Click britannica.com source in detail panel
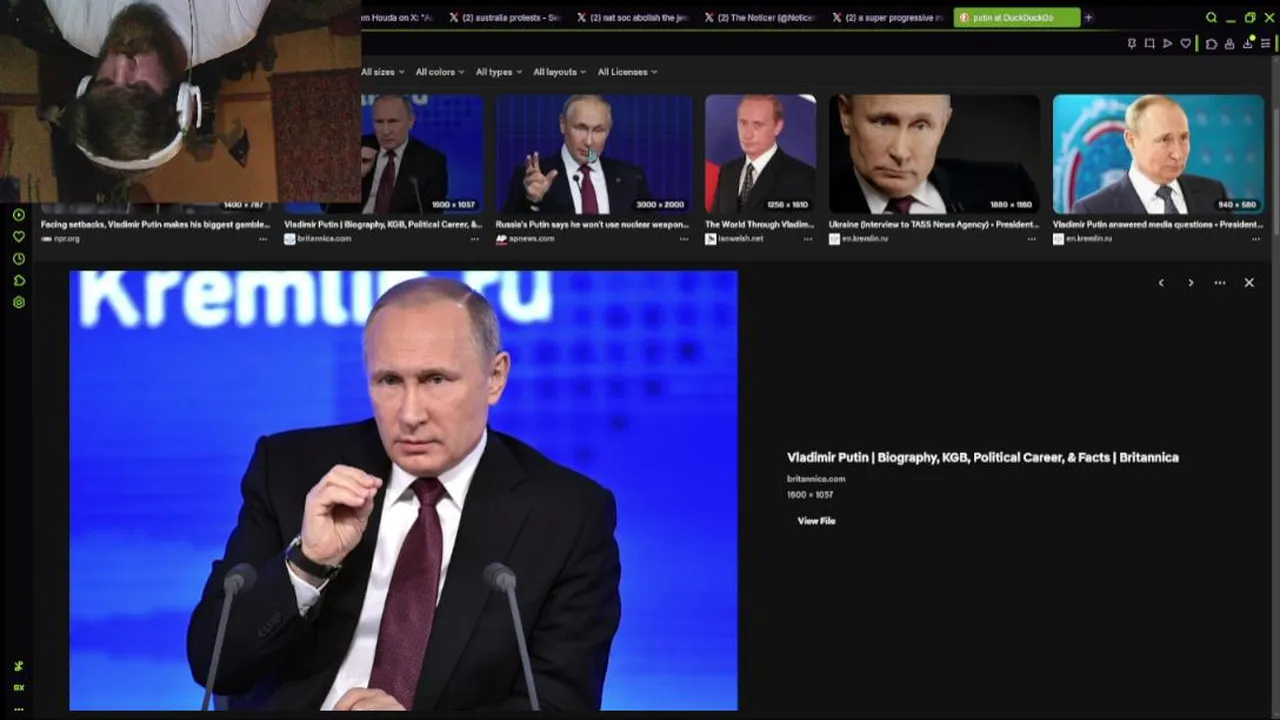Screen dimensions: 1280x720 click(816, 479)
